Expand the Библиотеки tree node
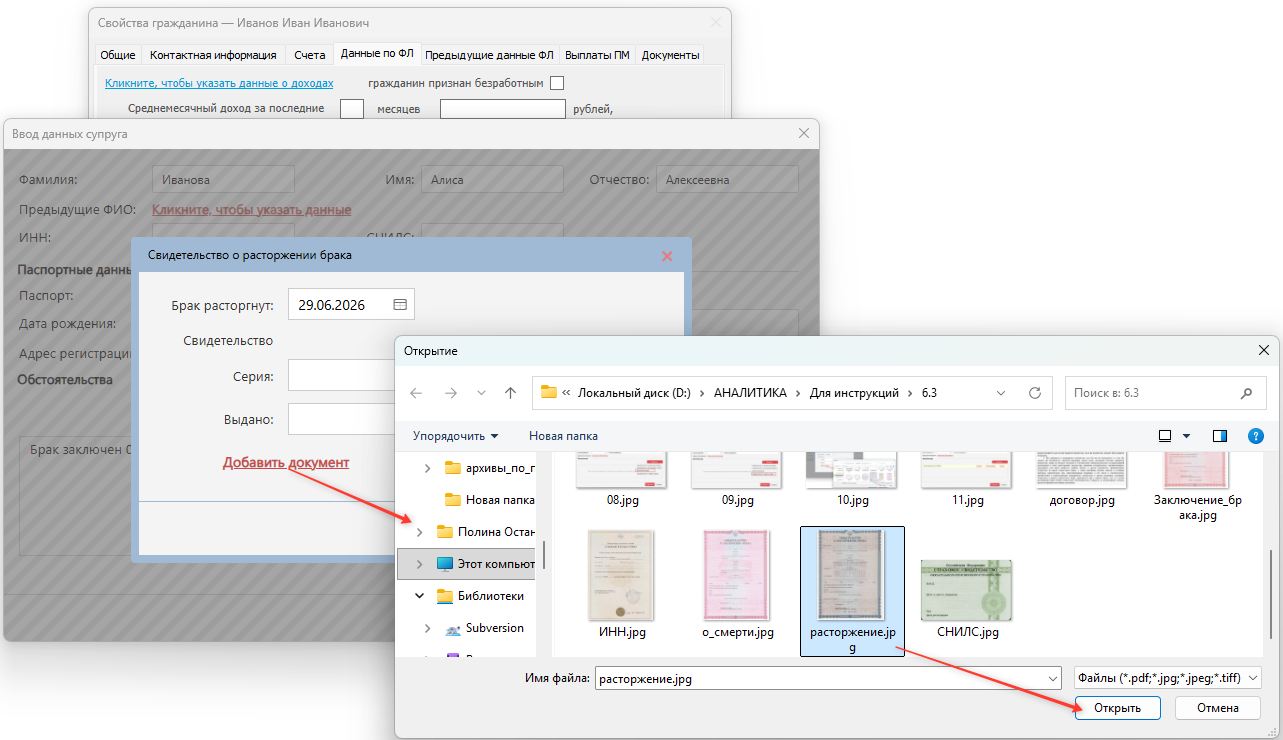 419,596
